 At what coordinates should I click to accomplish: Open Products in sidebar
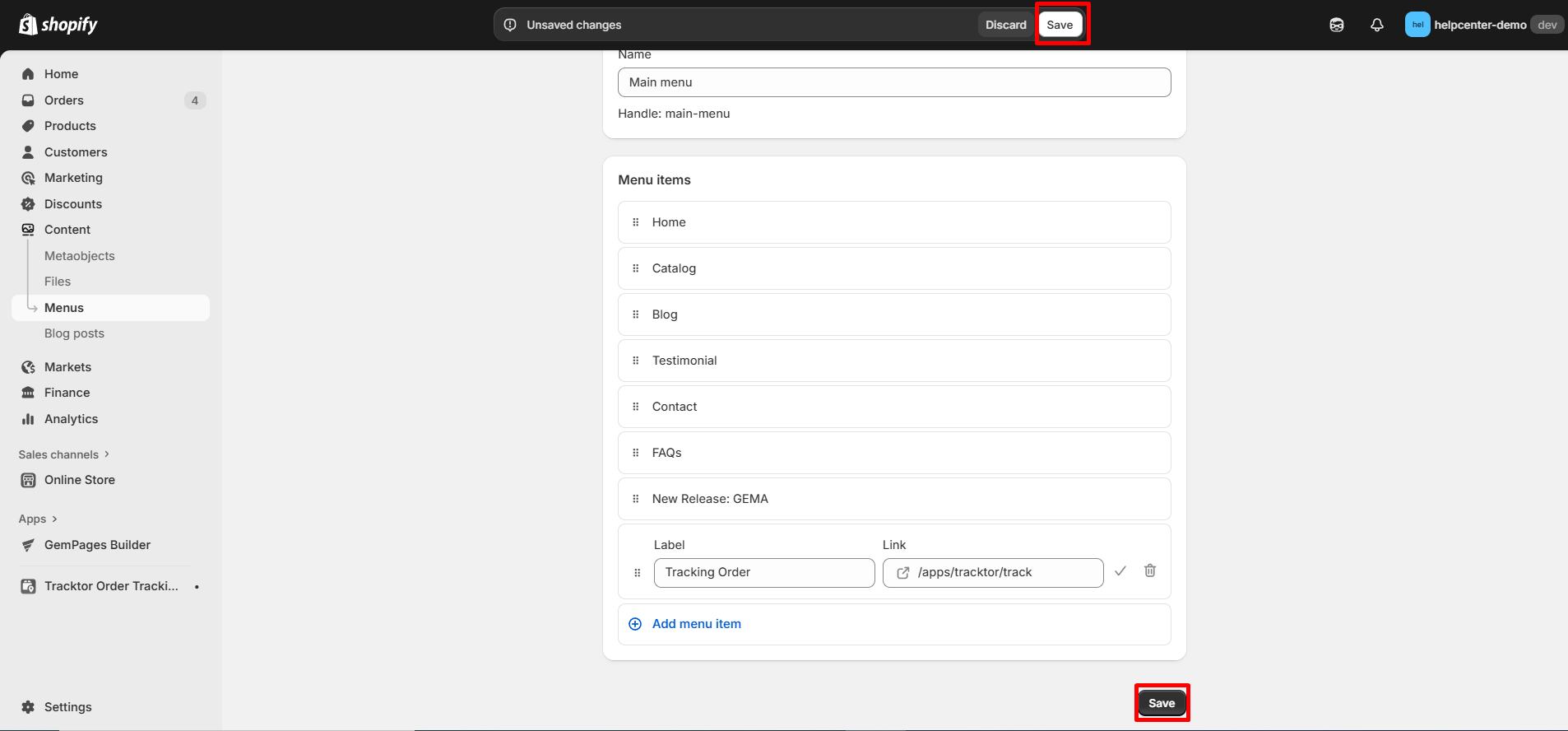(x=70, y=126)
